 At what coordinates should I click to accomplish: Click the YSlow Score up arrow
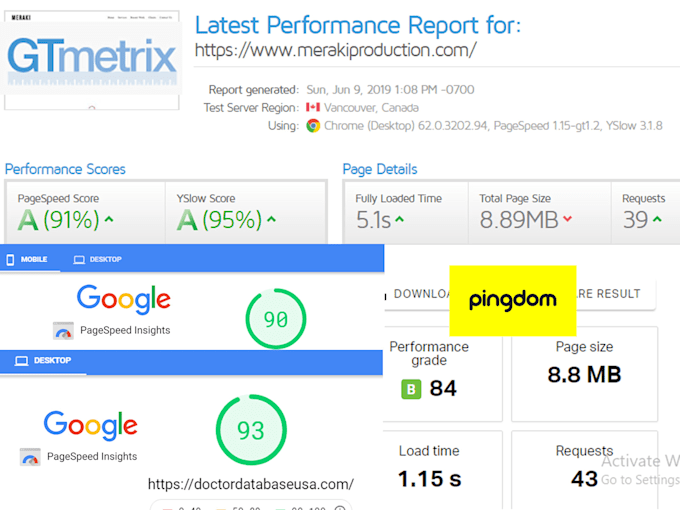[x=271, y=219]
